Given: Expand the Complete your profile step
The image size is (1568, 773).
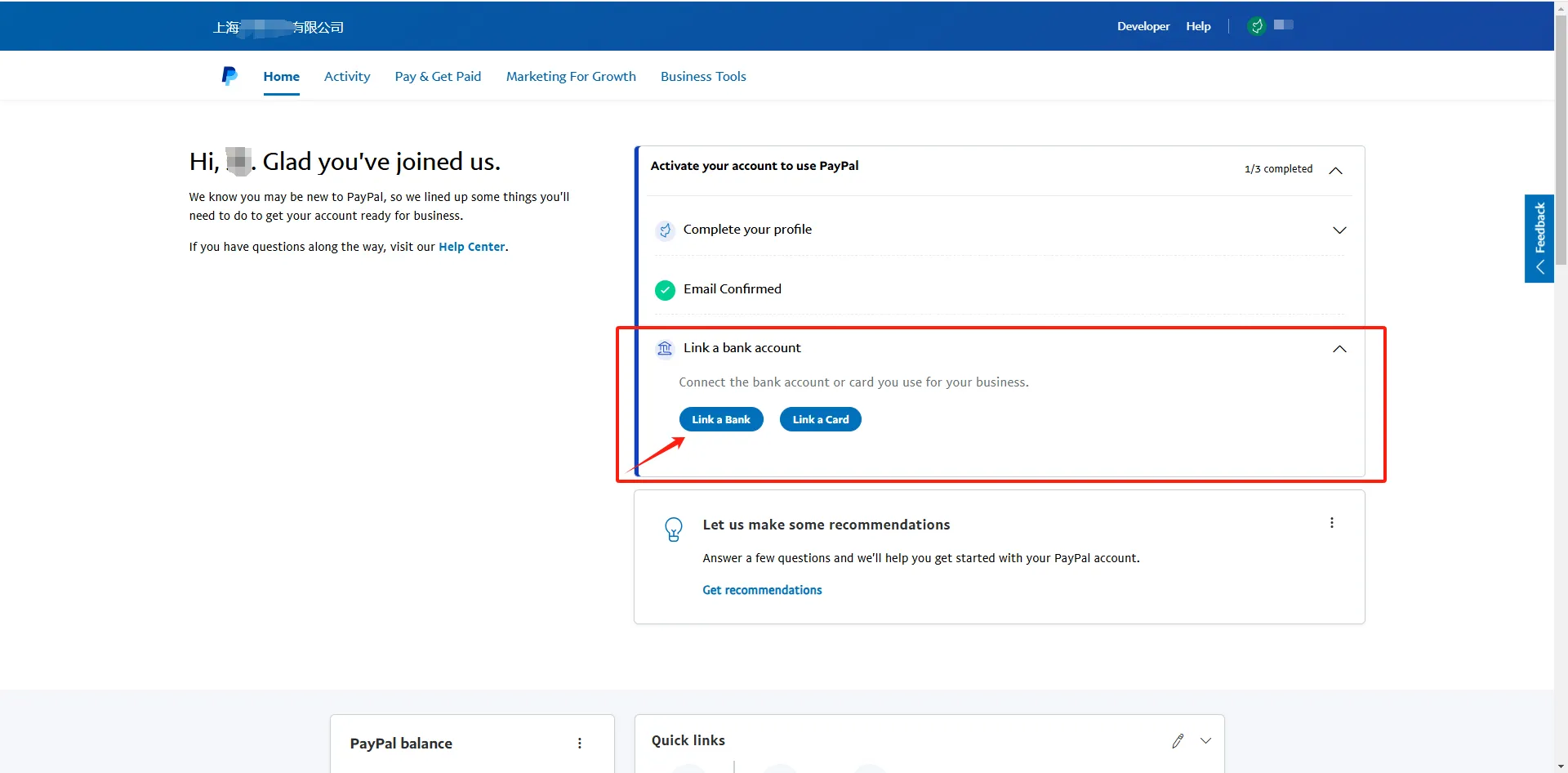Looking at the screenshot, I should [x=1339, y=230].
